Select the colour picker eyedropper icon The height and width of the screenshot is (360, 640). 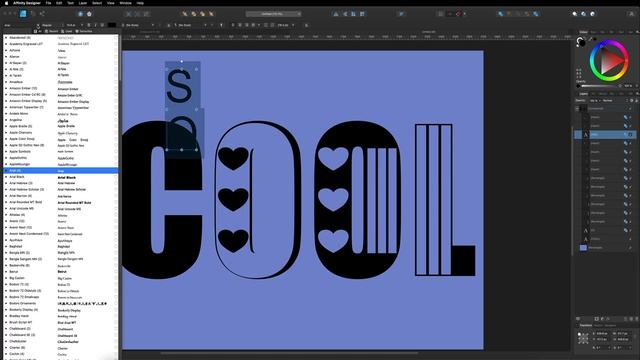tap(591, 40)
